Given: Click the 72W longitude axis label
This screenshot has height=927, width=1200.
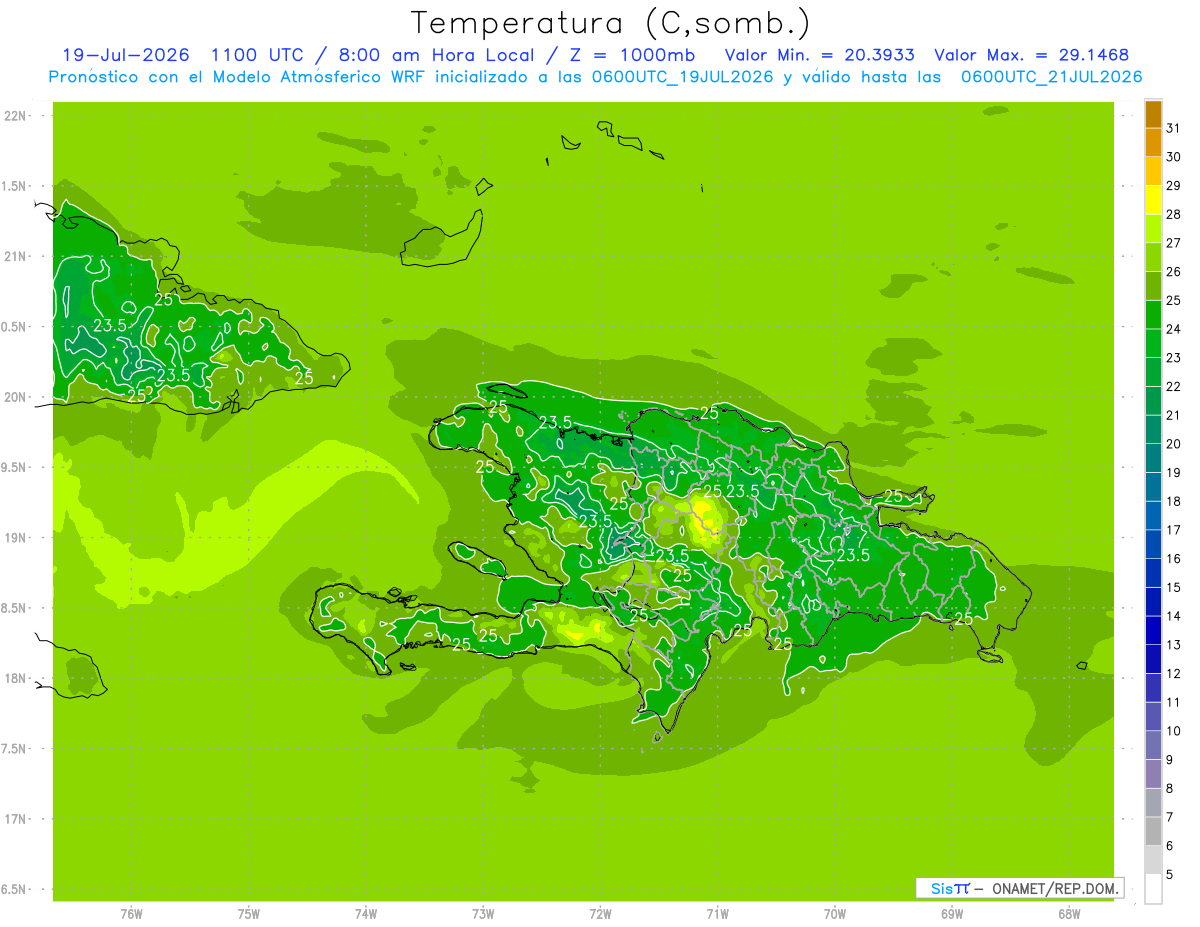Looking at the screenshot, I should coord(600,913).
